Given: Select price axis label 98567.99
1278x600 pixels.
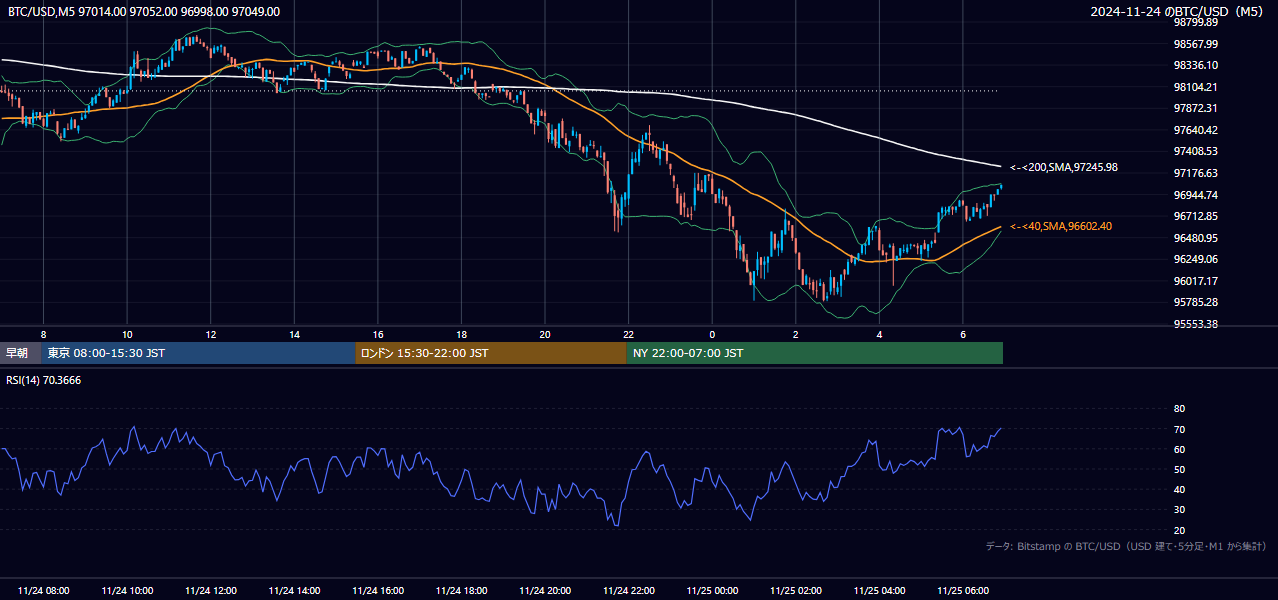Looking at the screenshot, I should click(1197, 44).
